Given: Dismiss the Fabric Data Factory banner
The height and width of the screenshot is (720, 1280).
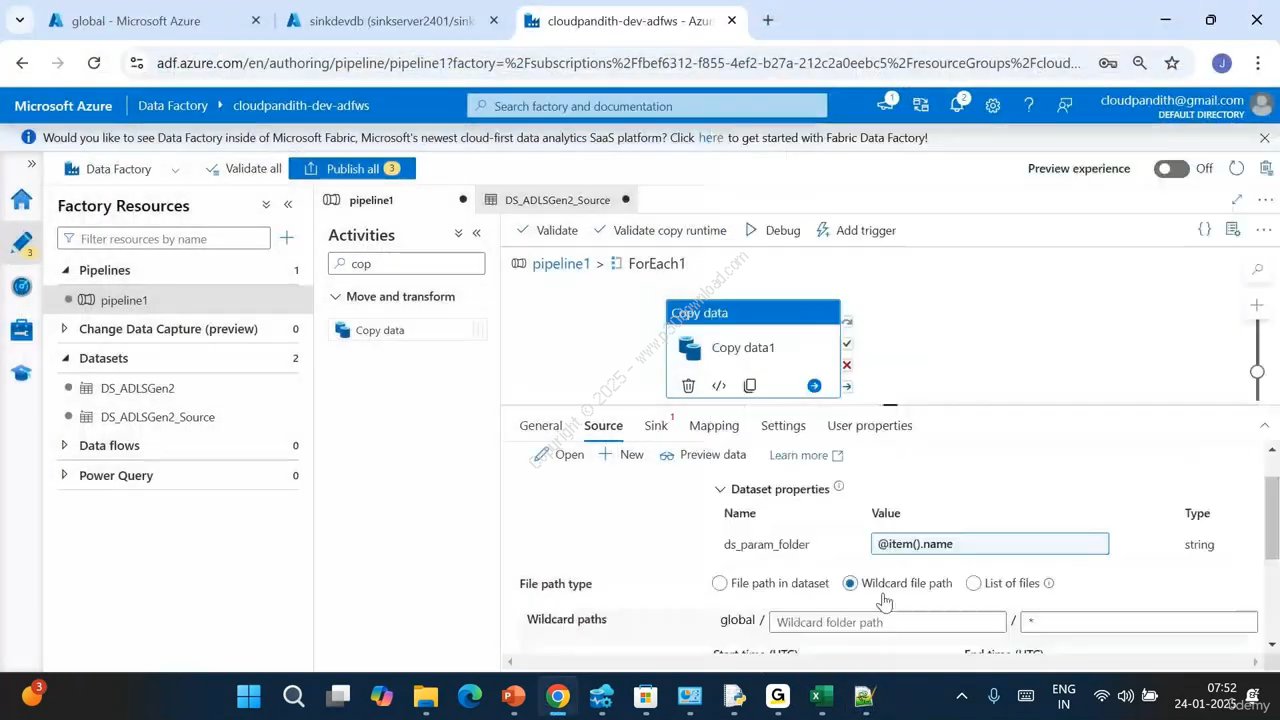Looking at the screenshot, I should (1264, 138).
